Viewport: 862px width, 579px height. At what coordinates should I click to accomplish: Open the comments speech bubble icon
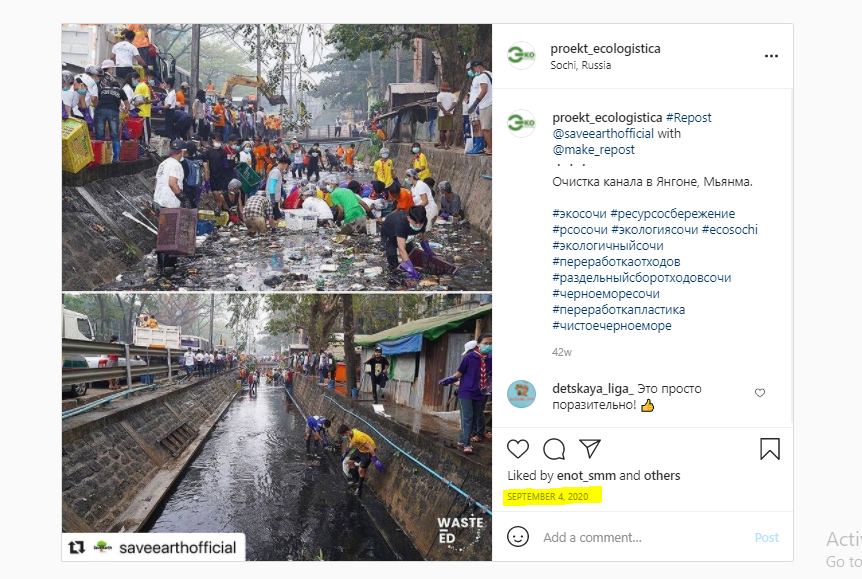[553, 449]
